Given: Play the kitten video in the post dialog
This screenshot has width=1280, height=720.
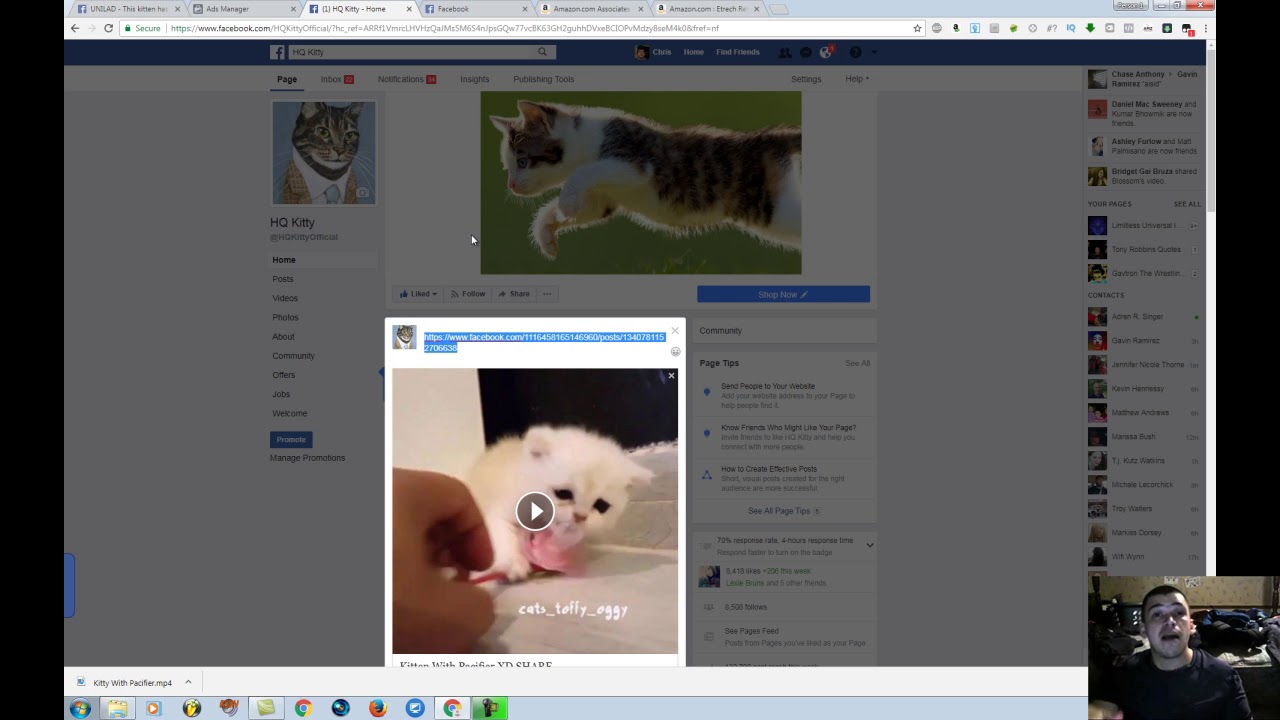Looking at the screenshot, I should point(535,511).
